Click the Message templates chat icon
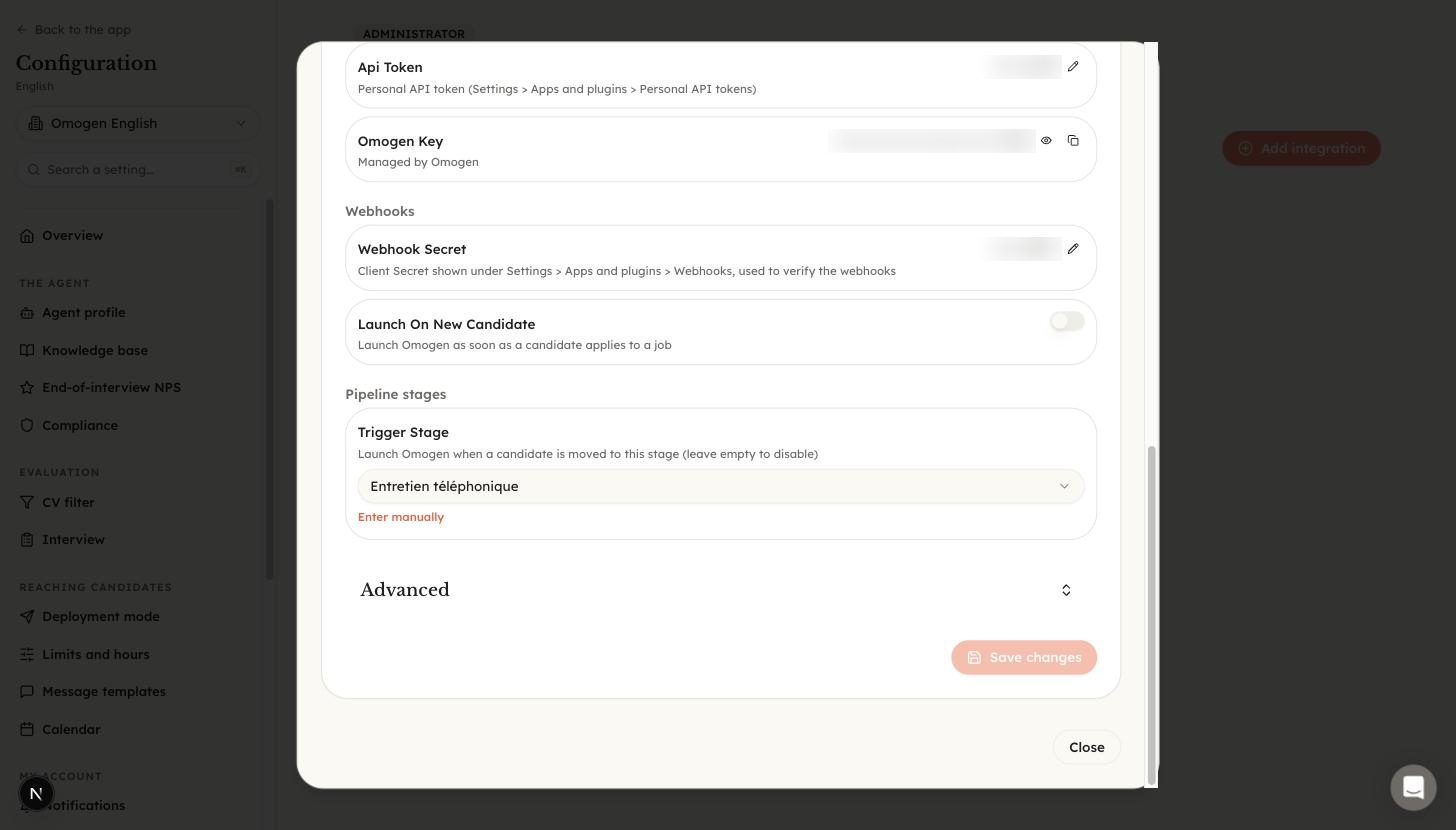This screenshot has height=830, width=1456. pyautogui.click(x=27, y=692)
